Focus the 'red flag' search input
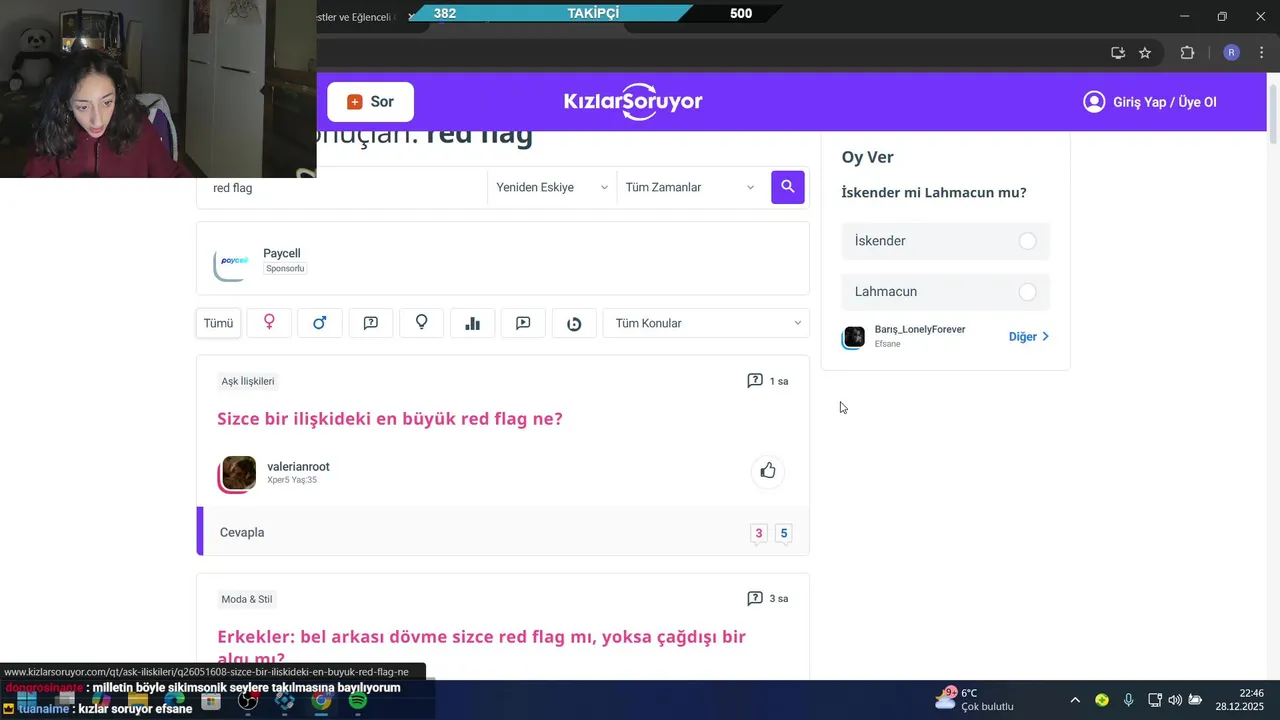Screen dimensions: 1280x720 point(342,188)
